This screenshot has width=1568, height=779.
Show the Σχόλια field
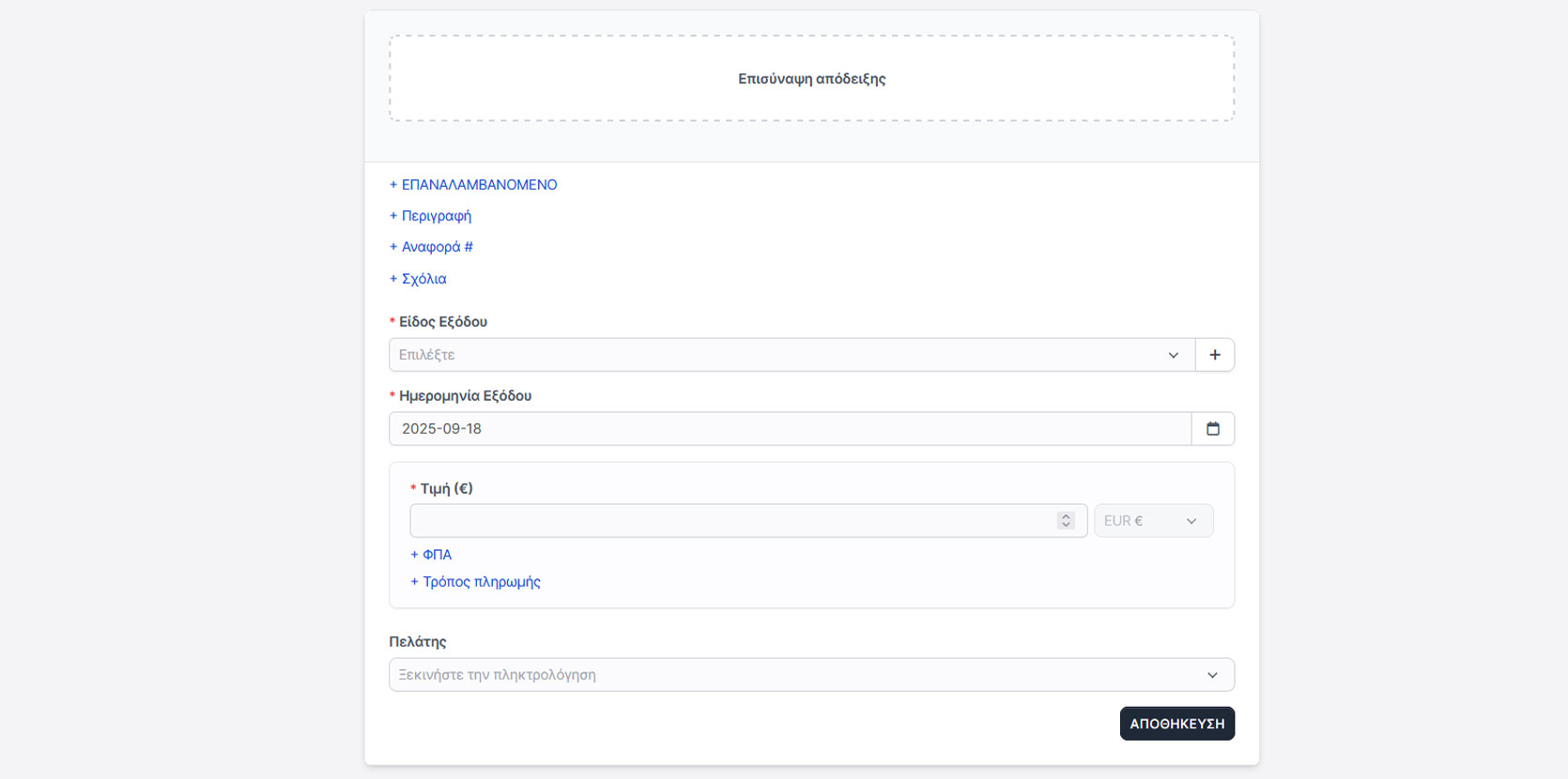(418, 279)
